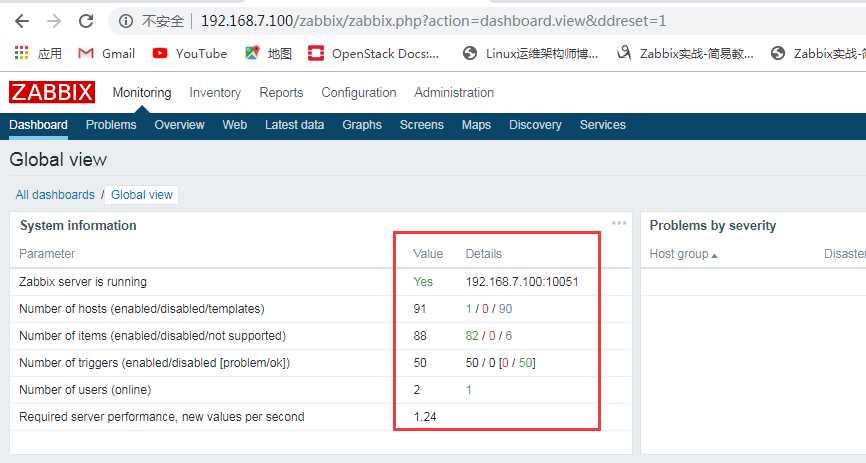The image size is (866, 463).
Task: Open the OpenStack Docs bookmark
Action: 373,53
